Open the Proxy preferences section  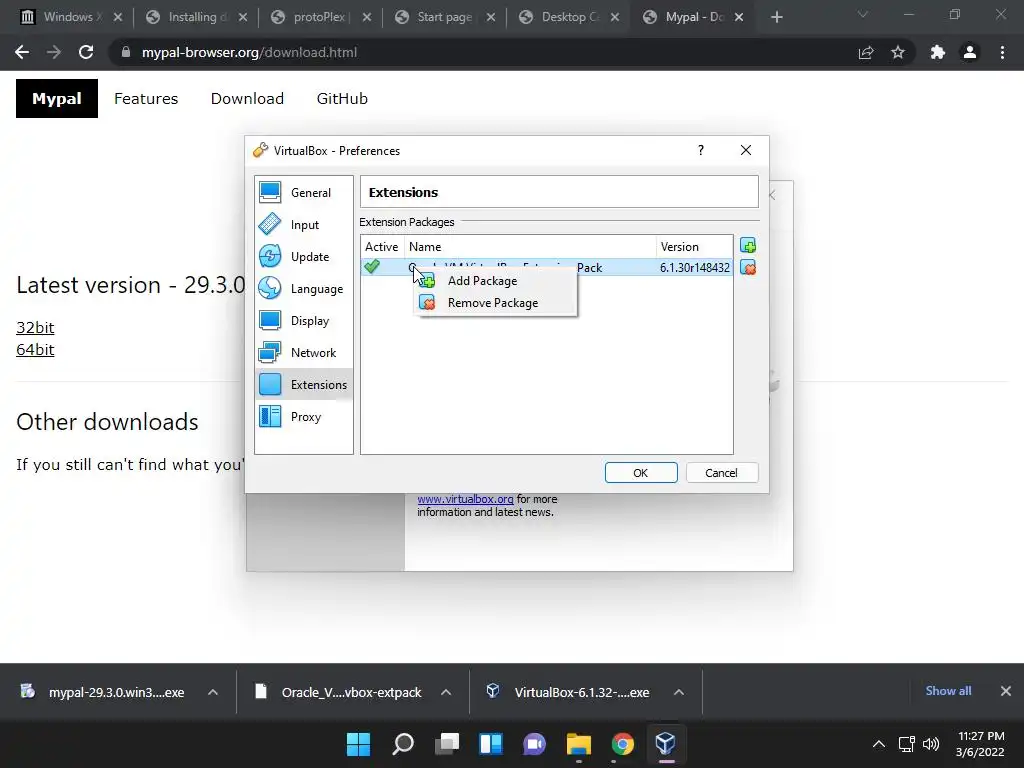pos(304,417)
